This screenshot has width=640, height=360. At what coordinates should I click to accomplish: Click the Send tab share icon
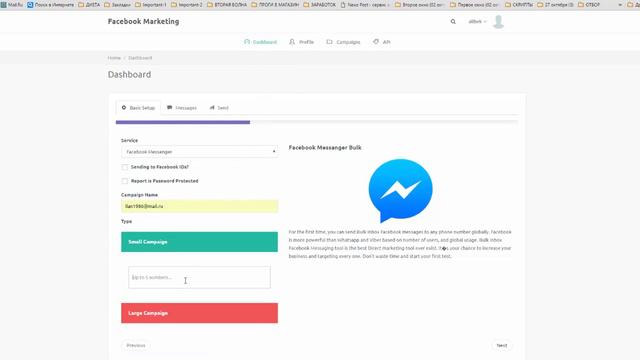click(x=212, y=108)
